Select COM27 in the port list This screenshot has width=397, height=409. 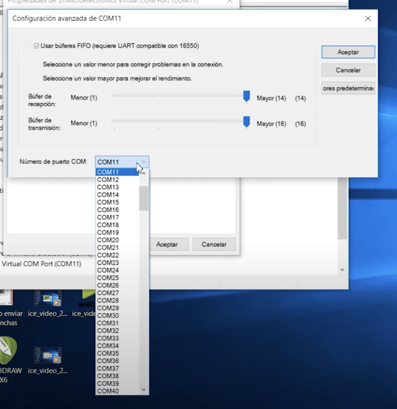click(117, 293)
